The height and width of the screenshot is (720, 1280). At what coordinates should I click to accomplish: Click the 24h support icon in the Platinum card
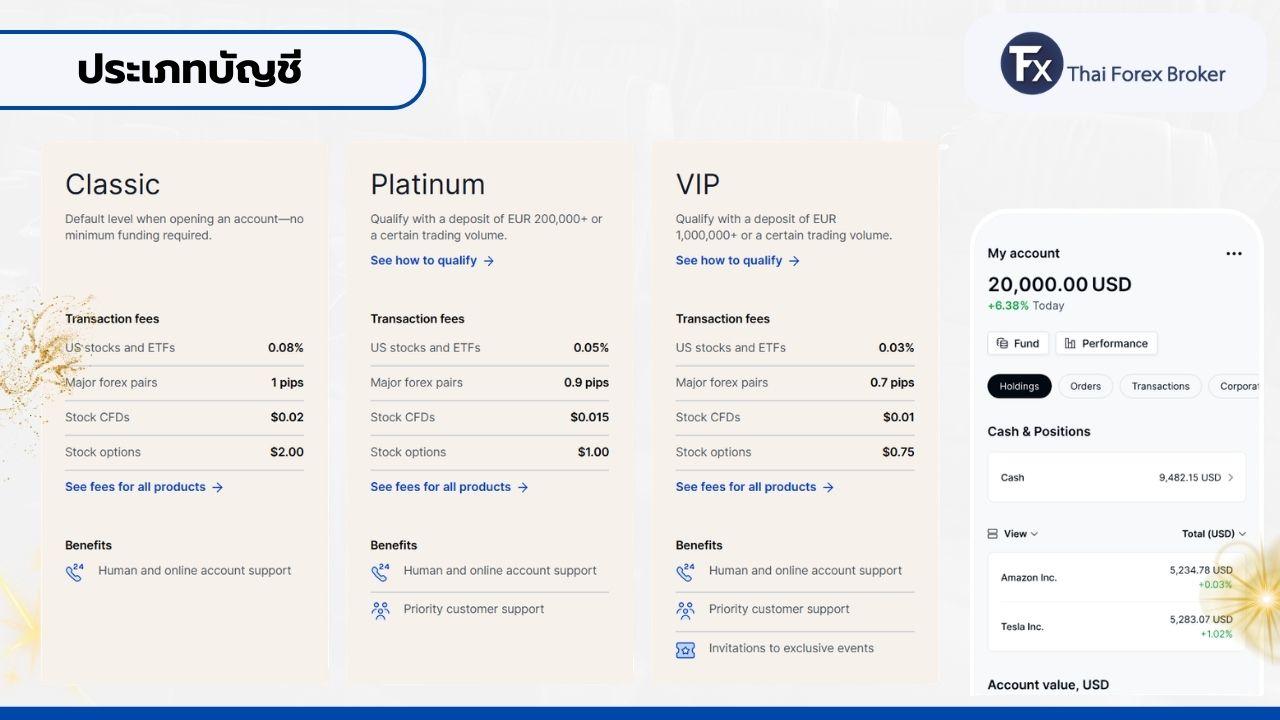[380, 572]
